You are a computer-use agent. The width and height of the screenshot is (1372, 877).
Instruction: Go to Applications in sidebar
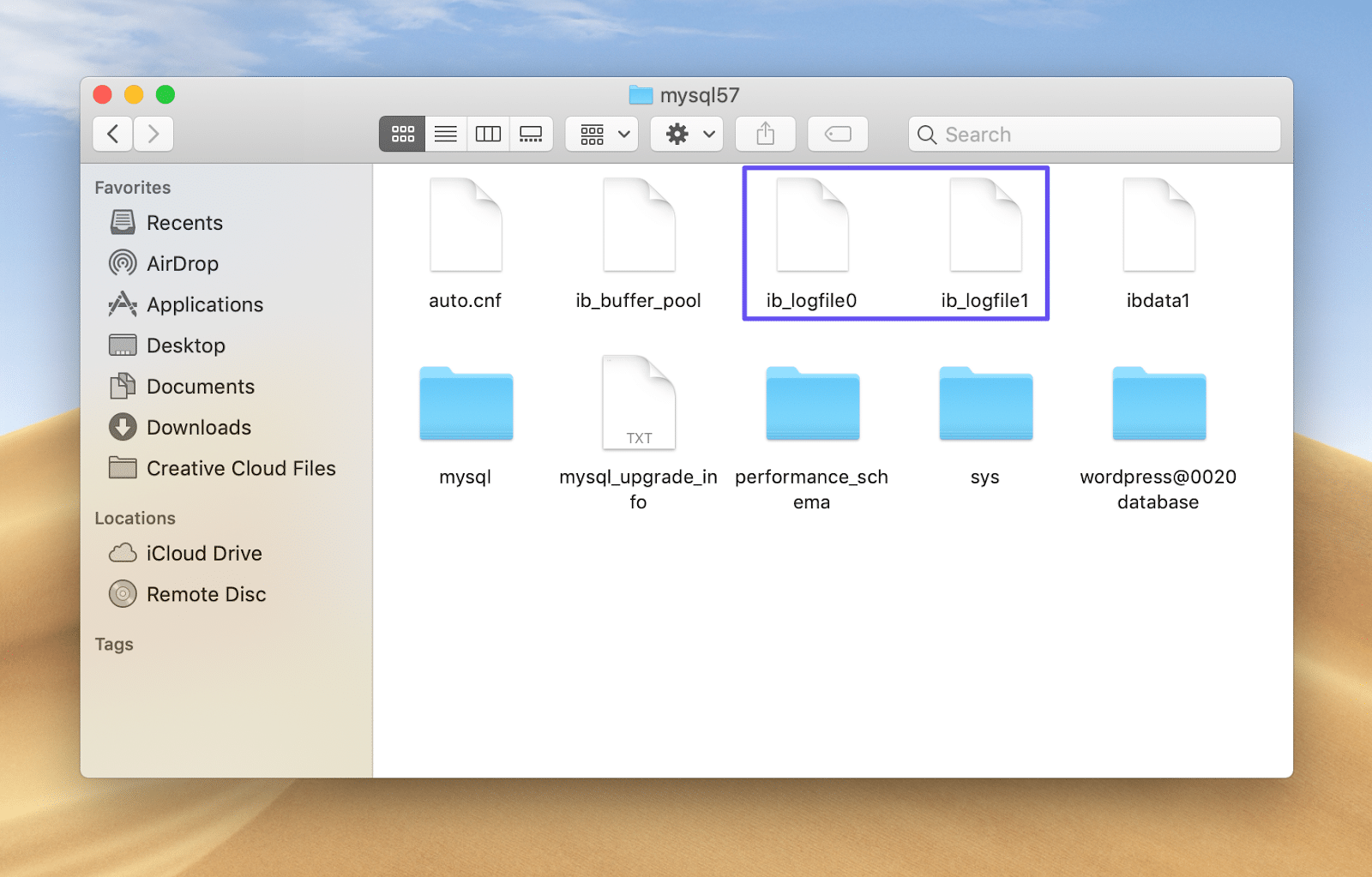pyautogui.click(x=204, y=304)
